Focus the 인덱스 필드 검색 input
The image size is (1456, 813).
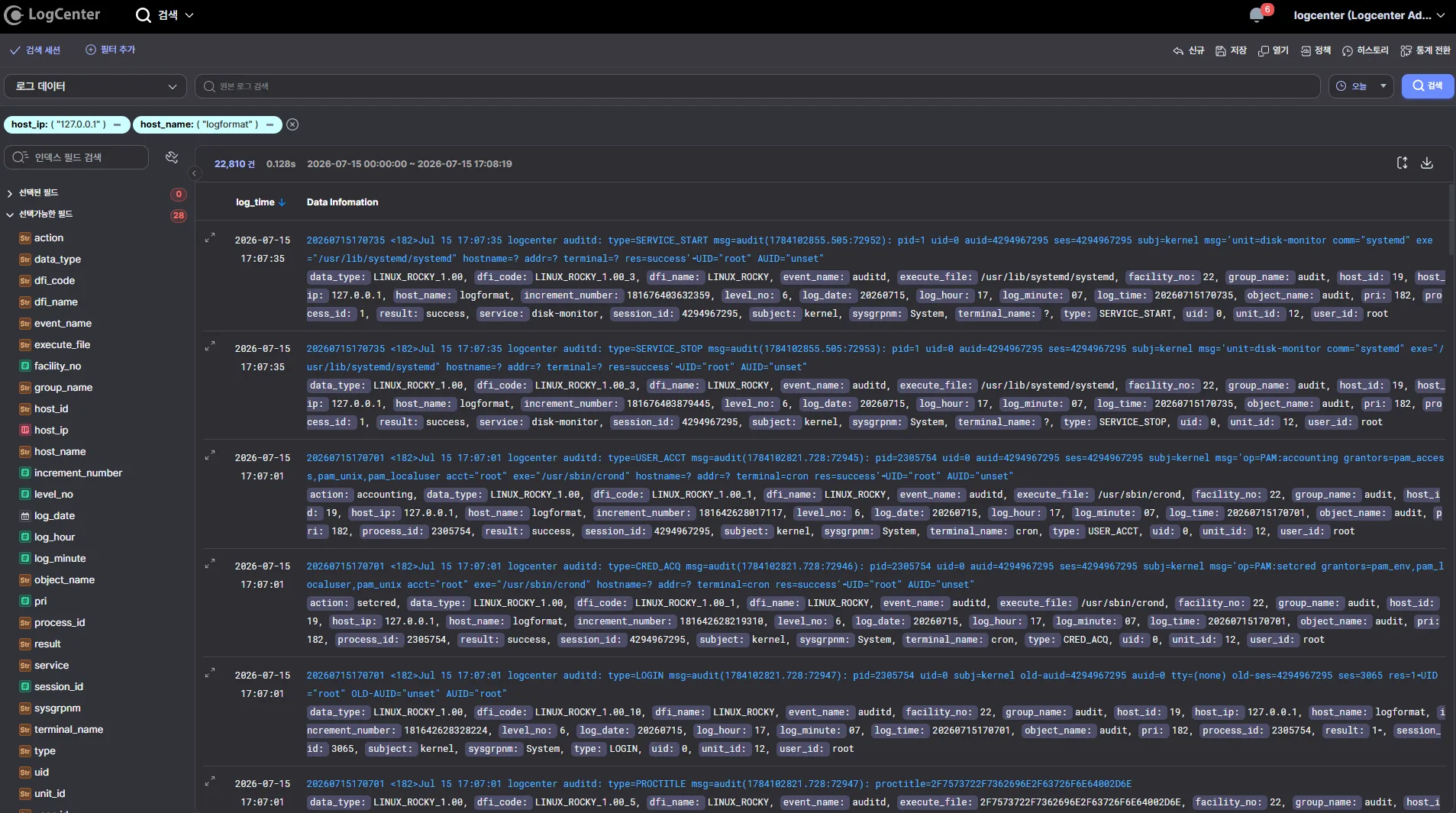pyautogui.click(x=76, y=157)
